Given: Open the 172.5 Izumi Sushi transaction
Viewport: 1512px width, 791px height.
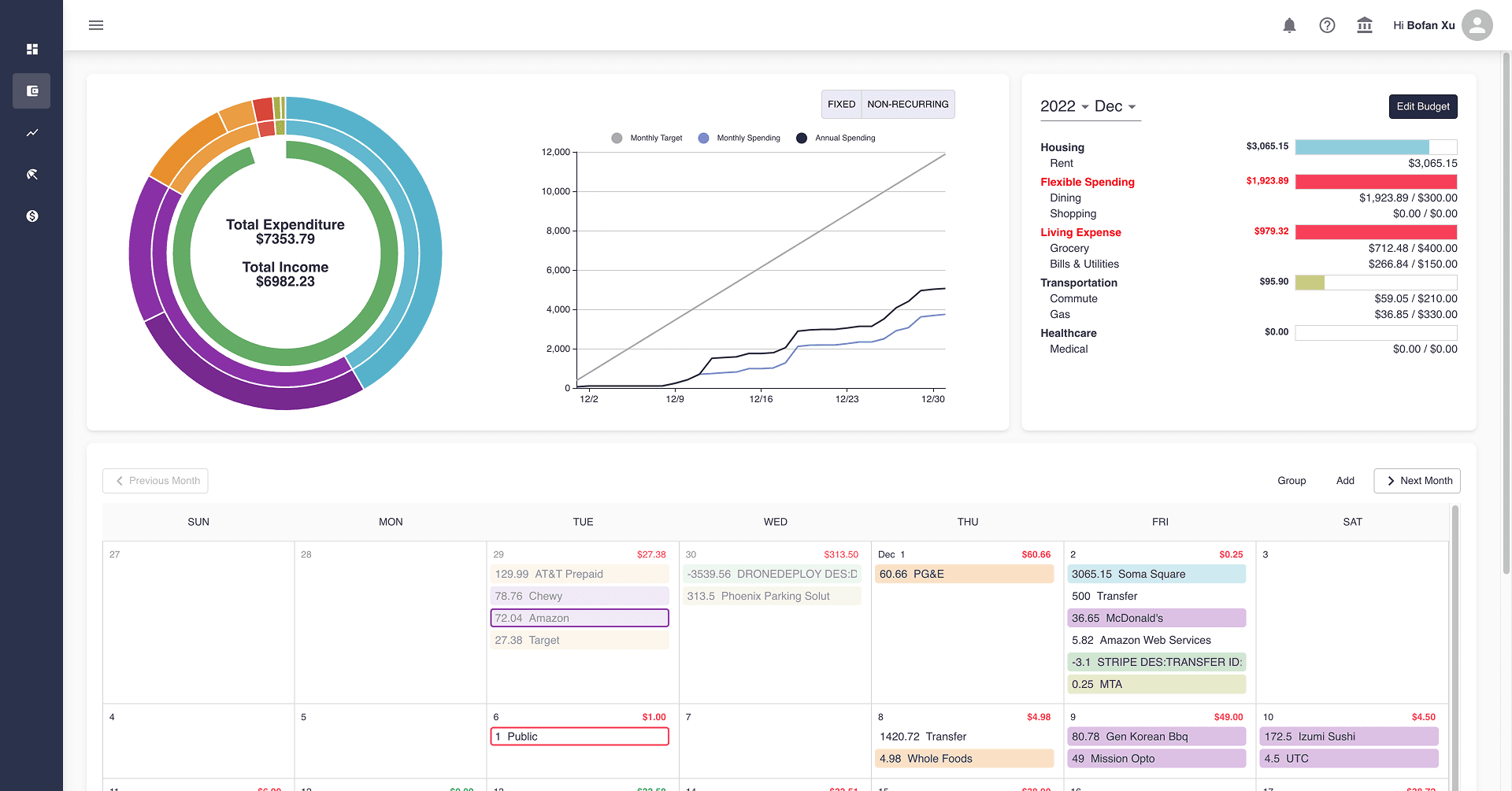Looking at the screenshot, I should tap(1350, 736).
